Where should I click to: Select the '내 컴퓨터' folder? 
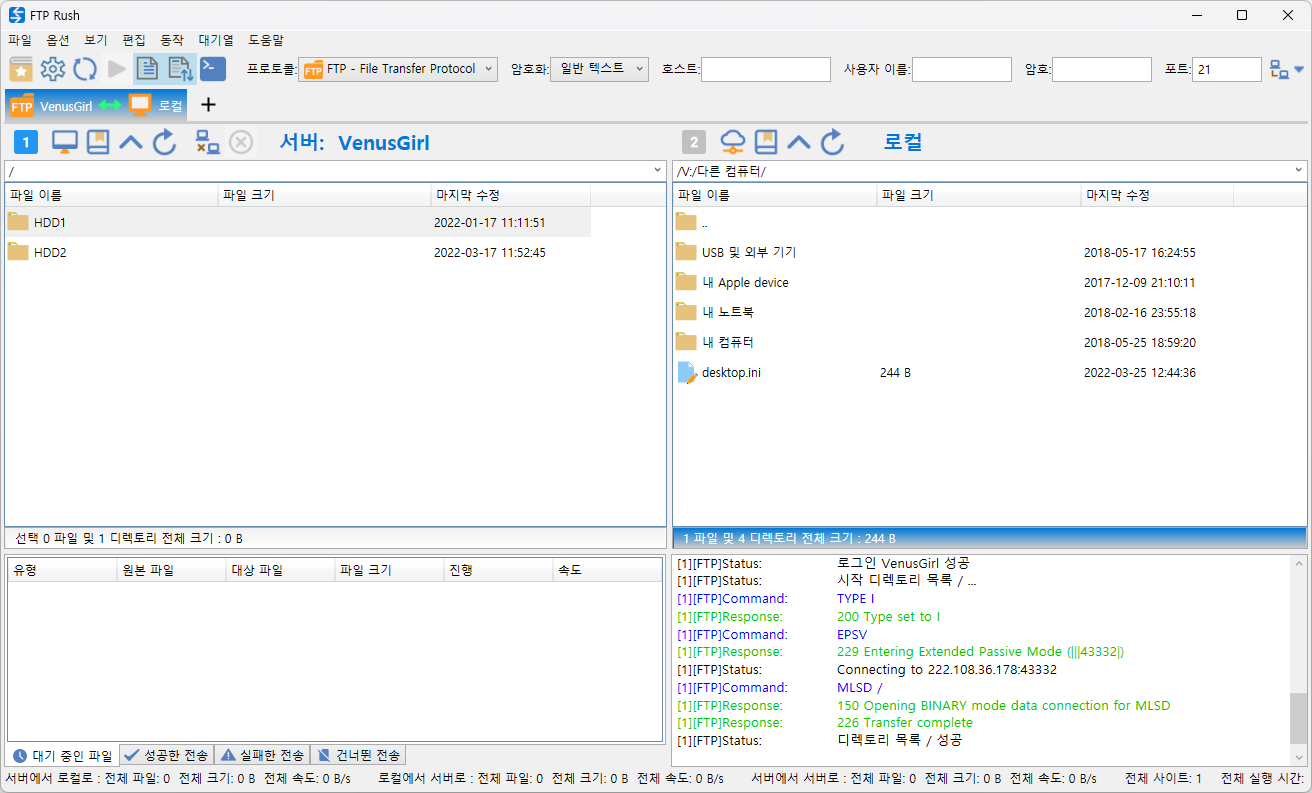(x=953, y=342)
